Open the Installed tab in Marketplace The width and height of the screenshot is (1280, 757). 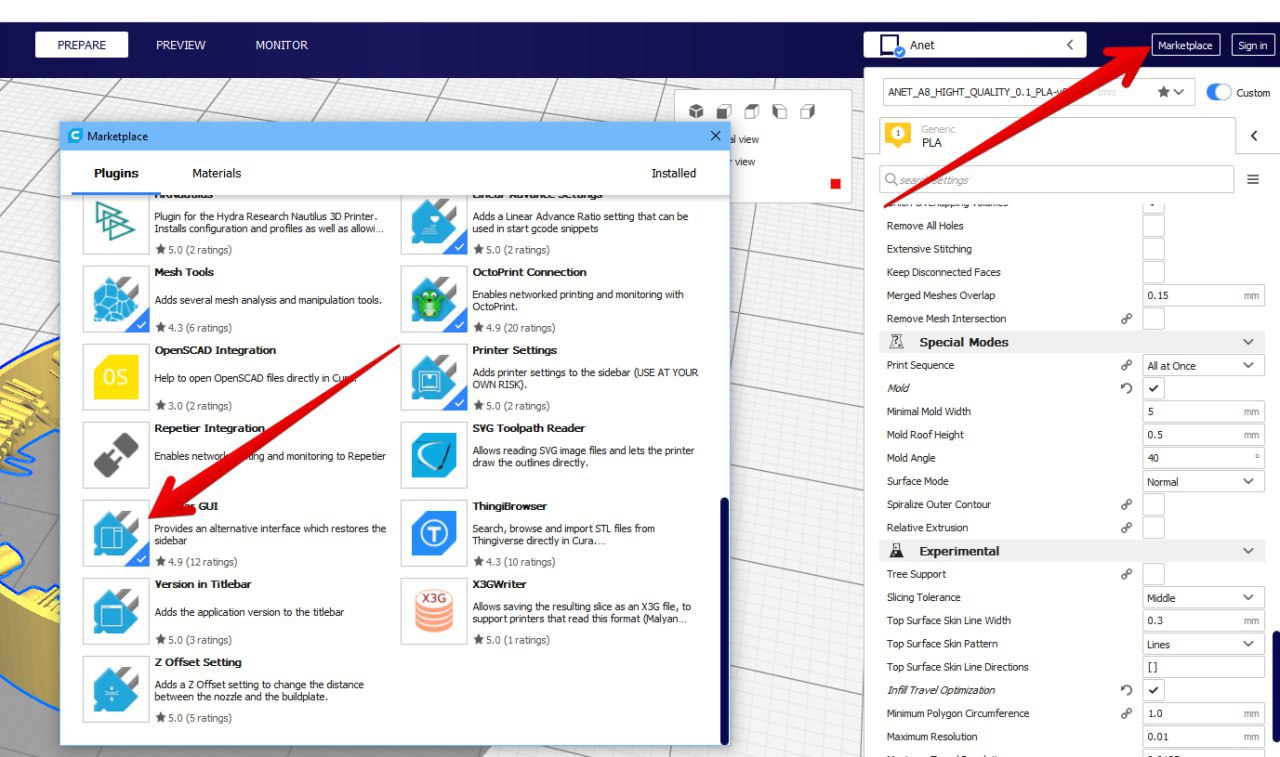(674, 173)
